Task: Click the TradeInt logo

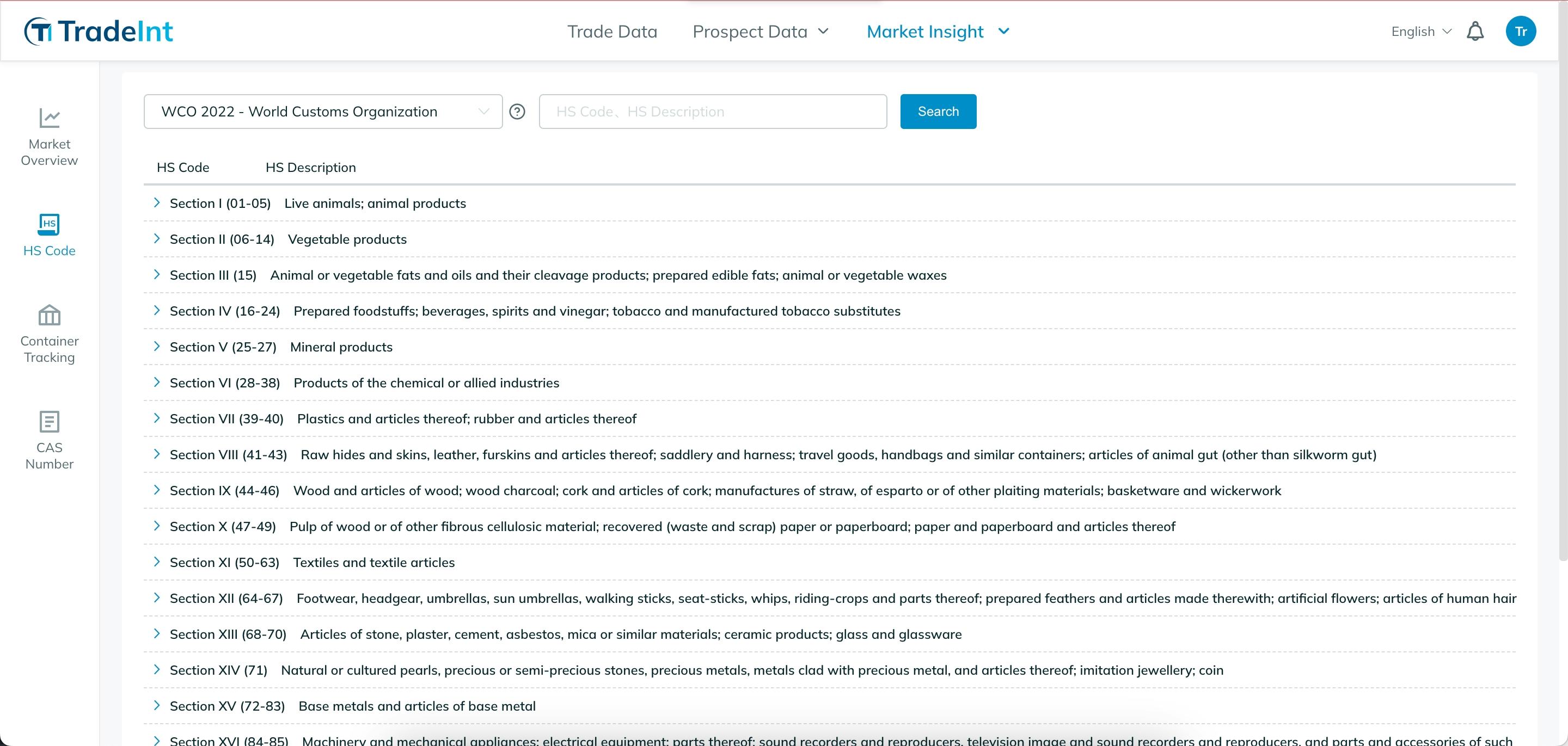Action: pos(99,30)
